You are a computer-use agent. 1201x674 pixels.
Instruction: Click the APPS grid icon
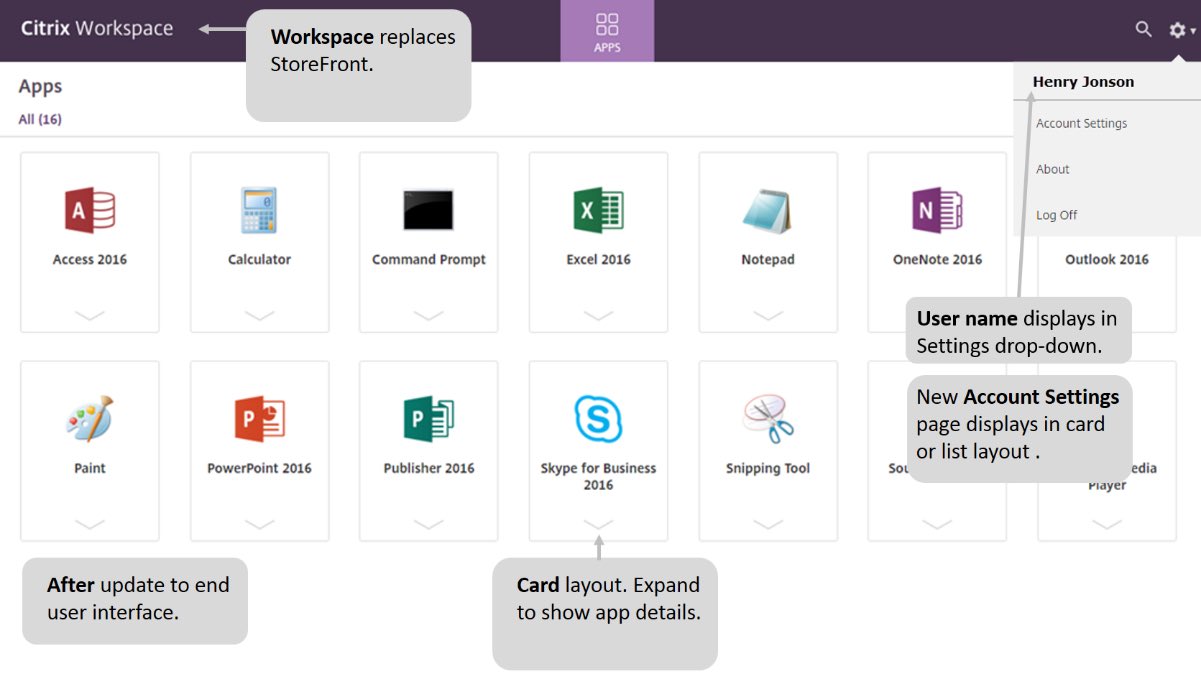point(607,24)
